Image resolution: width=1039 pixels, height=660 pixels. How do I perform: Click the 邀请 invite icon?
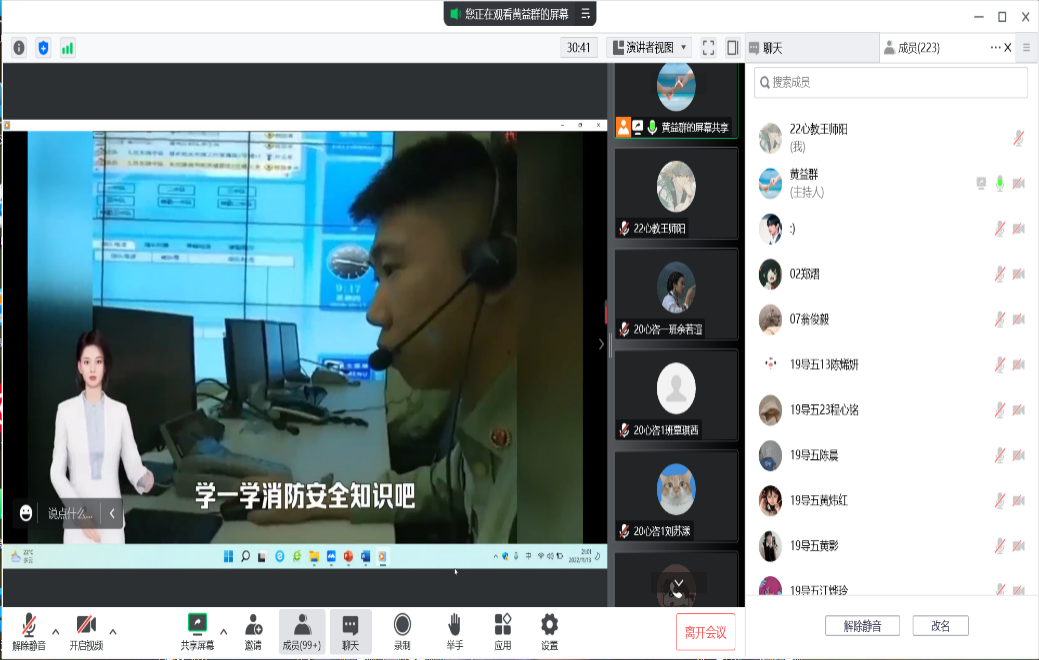253,631
